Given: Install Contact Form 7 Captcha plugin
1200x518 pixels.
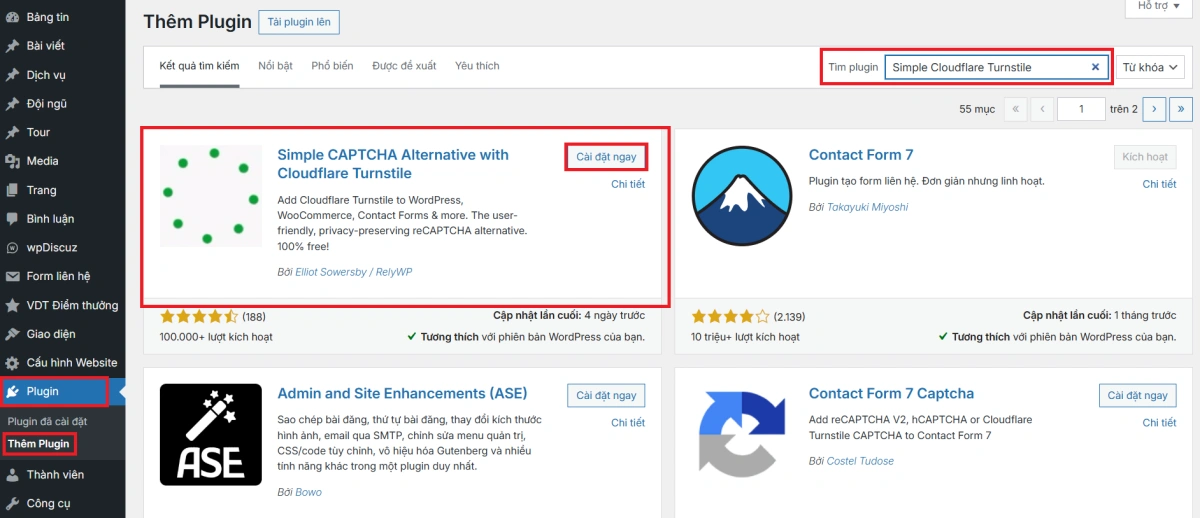Looking at the screenshot, I should [1138, 396].
